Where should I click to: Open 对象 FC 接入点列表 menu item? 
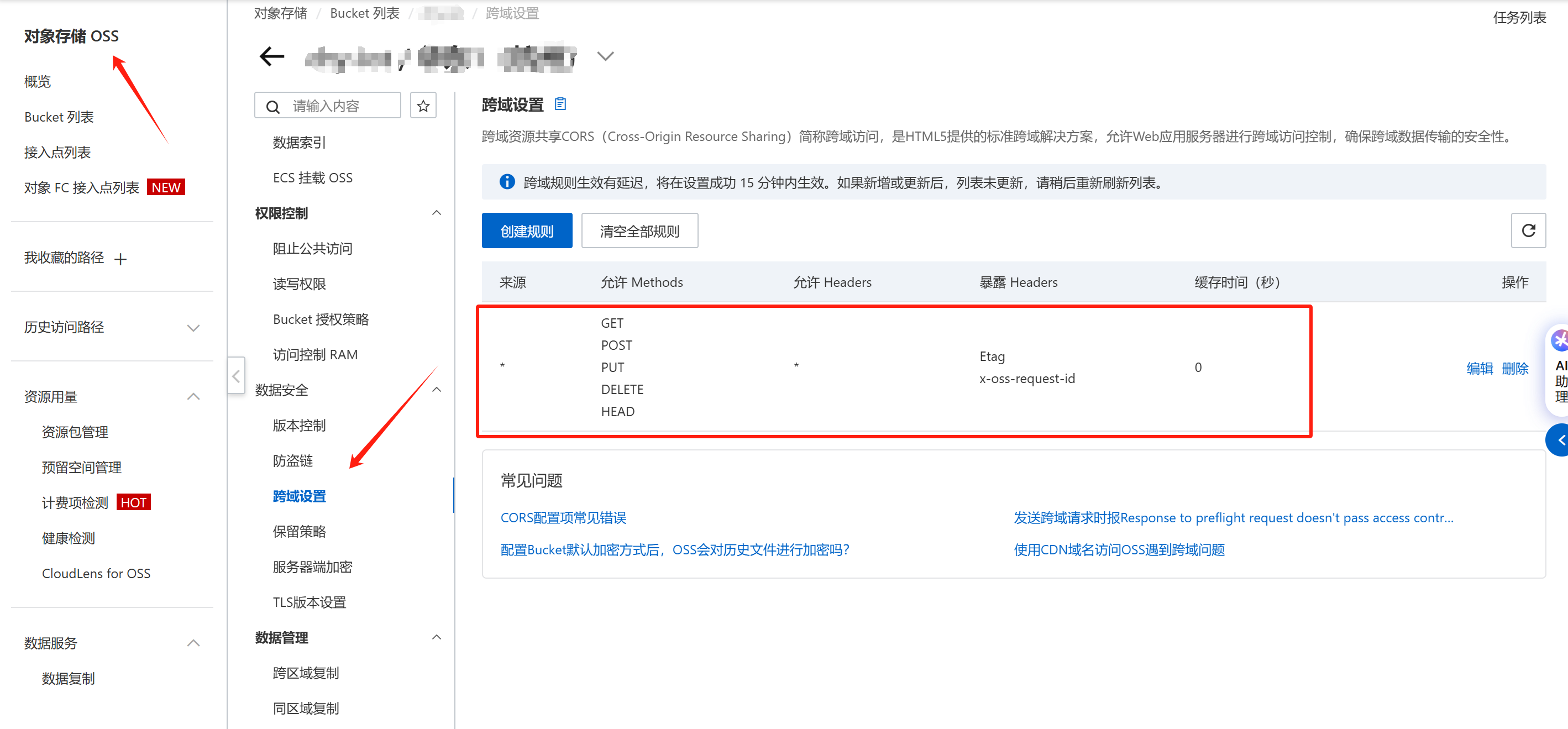pos(82,187)
